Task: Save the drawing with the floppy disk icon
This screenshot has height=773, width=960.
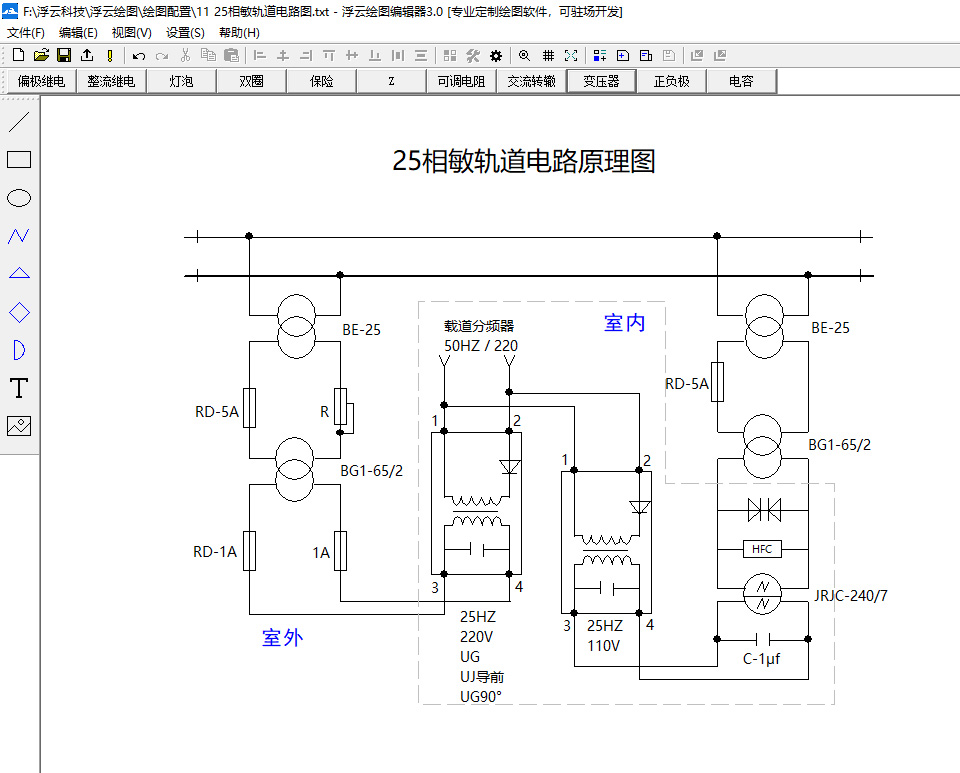Action: (64, 55)
